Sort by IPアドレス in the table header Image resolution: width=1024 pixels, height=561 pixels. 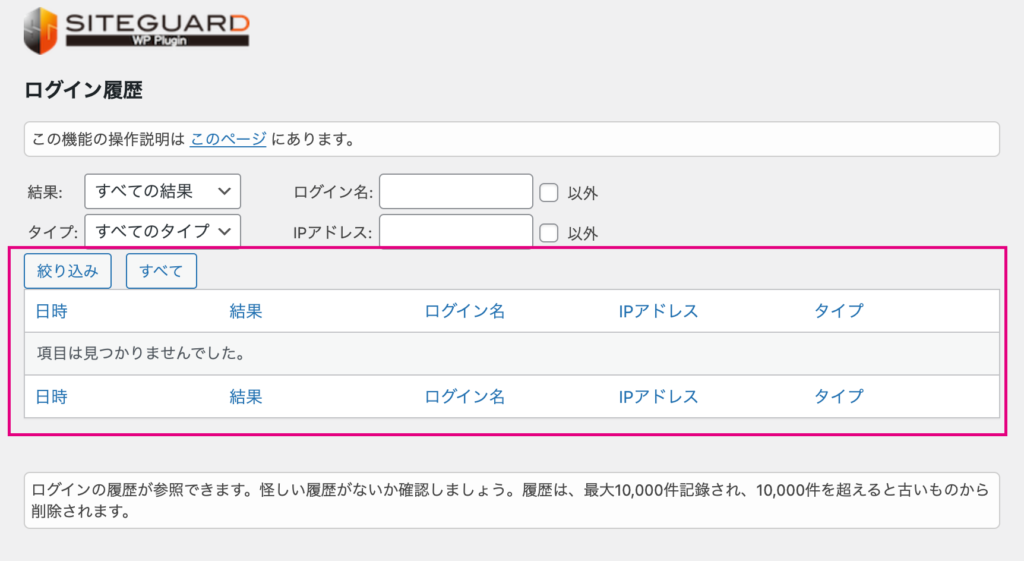(x=658, y=312)
